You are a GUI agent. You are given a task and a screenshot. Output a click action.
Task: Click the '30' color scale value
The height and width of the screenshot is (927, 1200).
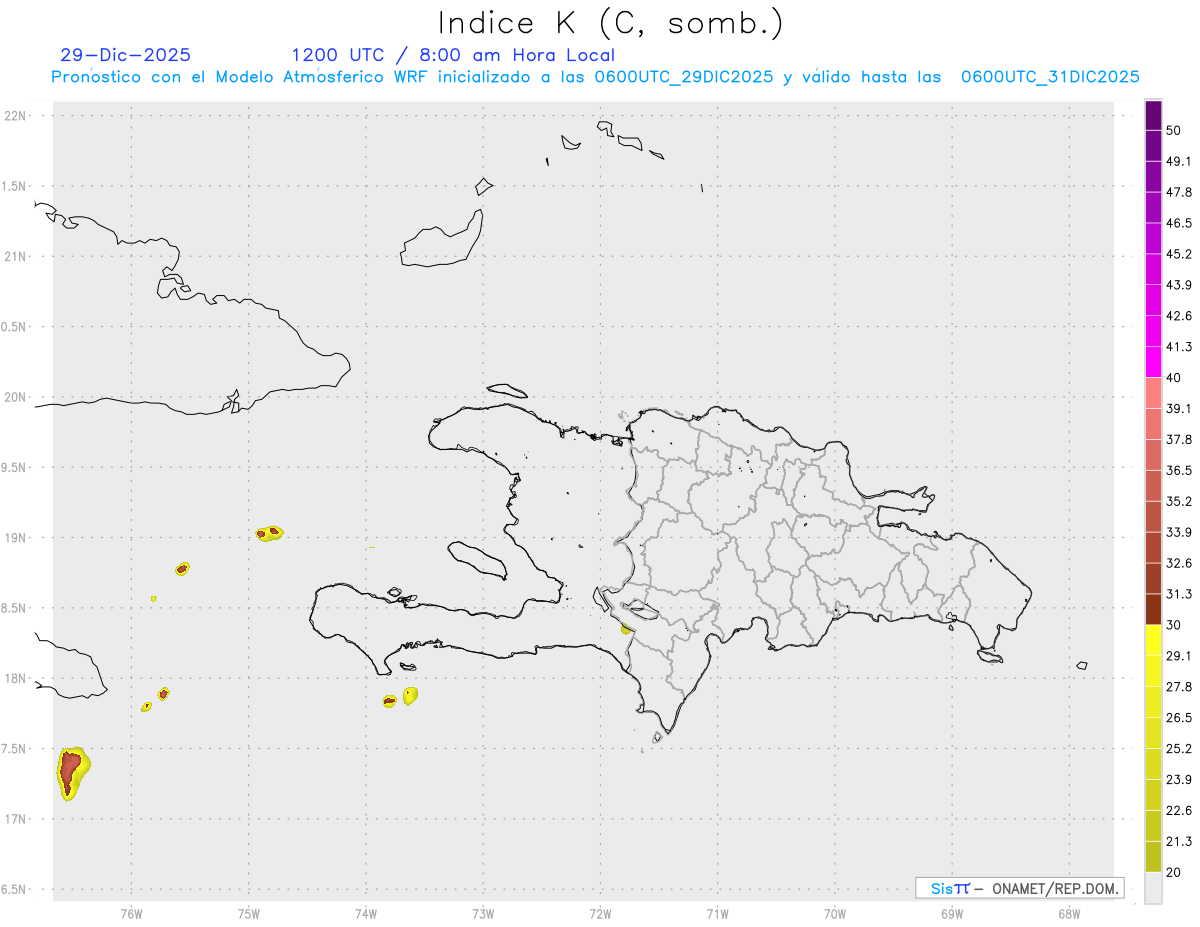pyautogui.click(x=1173, y=625)
